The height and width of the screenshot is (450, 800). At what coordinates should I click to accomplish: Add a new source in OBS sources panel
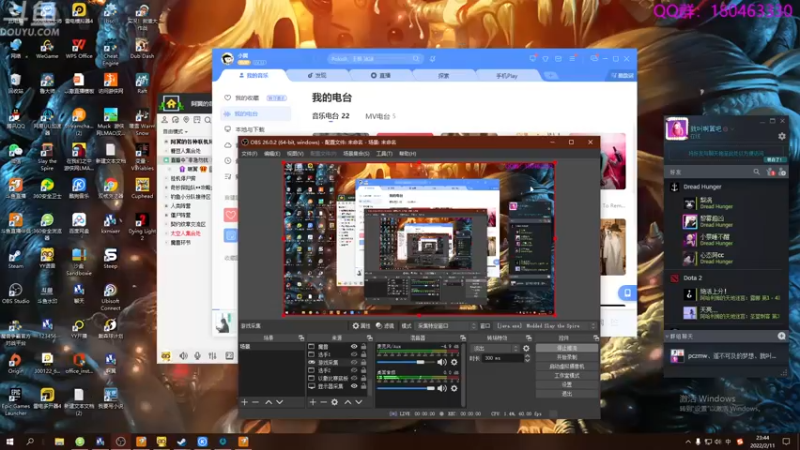click(313, 402)
